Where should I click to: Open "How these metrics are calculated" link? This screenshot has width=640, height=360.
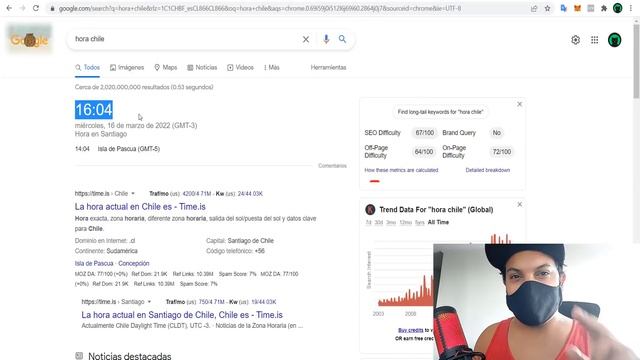401,170
